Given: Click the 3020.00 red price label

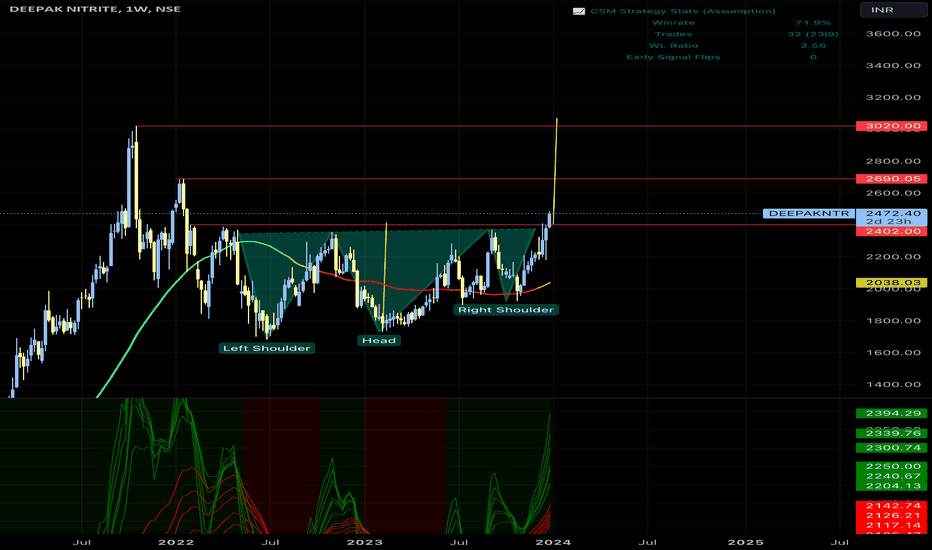Looking at the screenshot, I should pyautogui.click(x=892, y=126).
